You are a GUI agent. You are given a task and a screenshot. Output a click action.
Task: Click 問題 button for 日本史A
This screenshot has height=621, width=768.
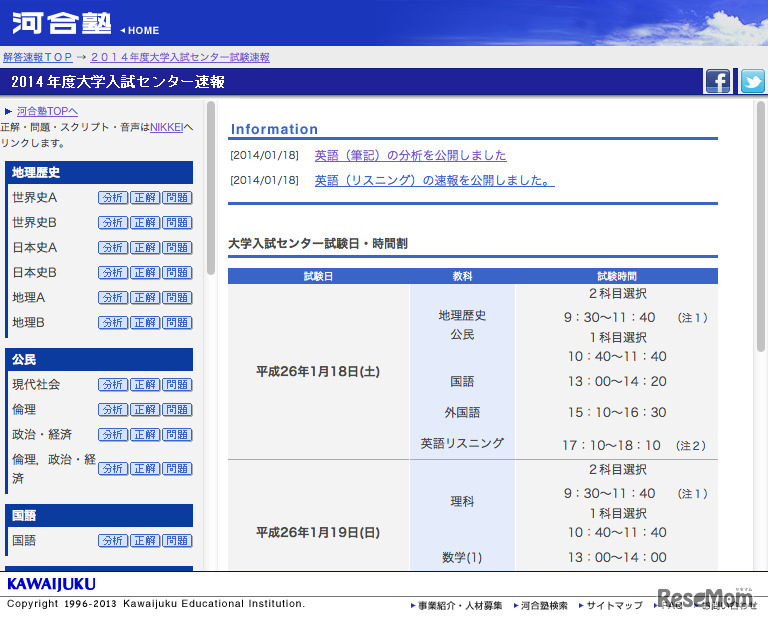[x=177, y=247]
